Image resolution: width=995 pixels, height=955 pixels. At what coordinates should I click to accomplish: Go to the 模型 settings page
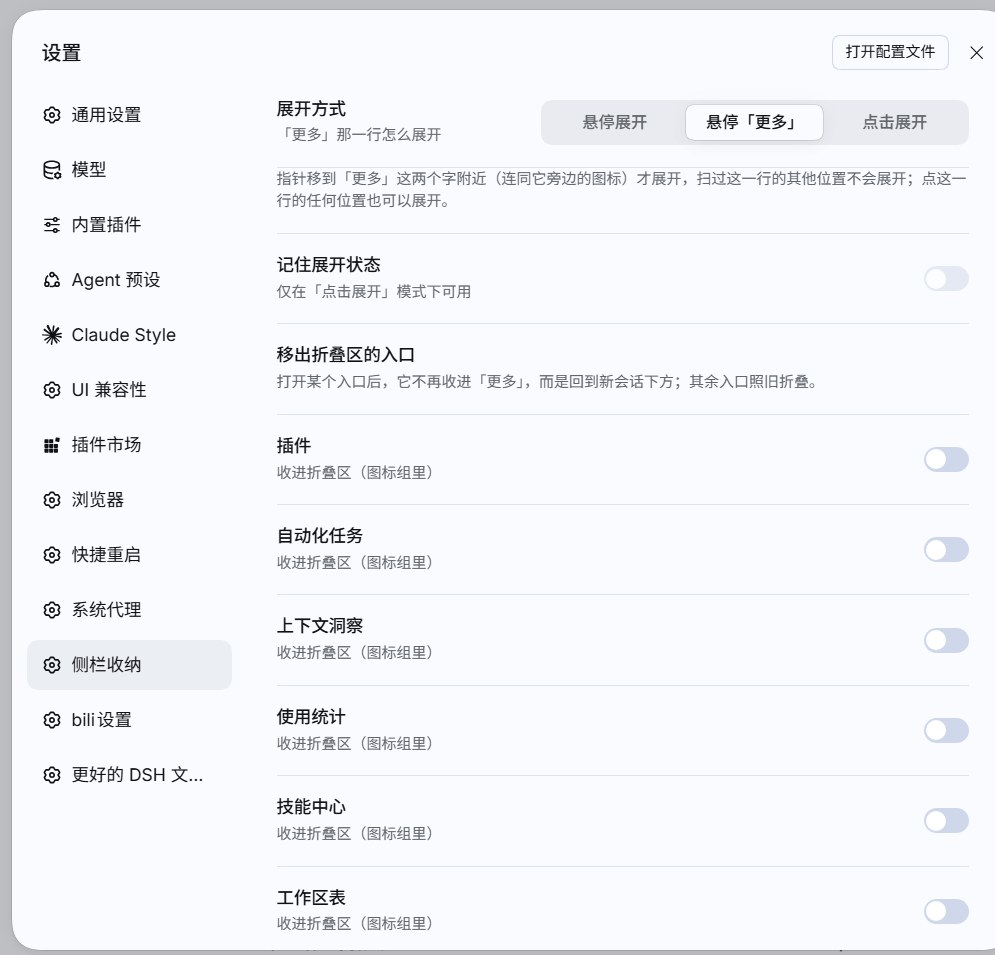(x=129, y=170)
